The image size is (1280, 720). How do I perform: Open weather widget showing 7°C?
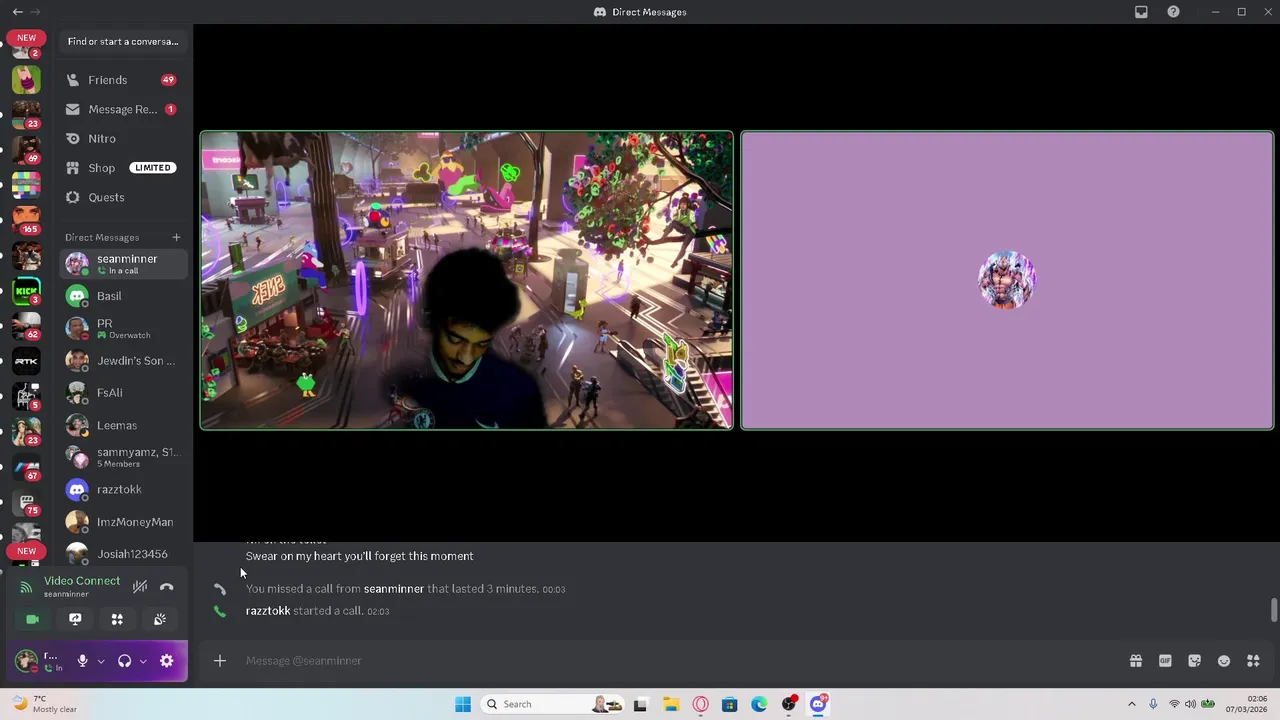(44, 704)
